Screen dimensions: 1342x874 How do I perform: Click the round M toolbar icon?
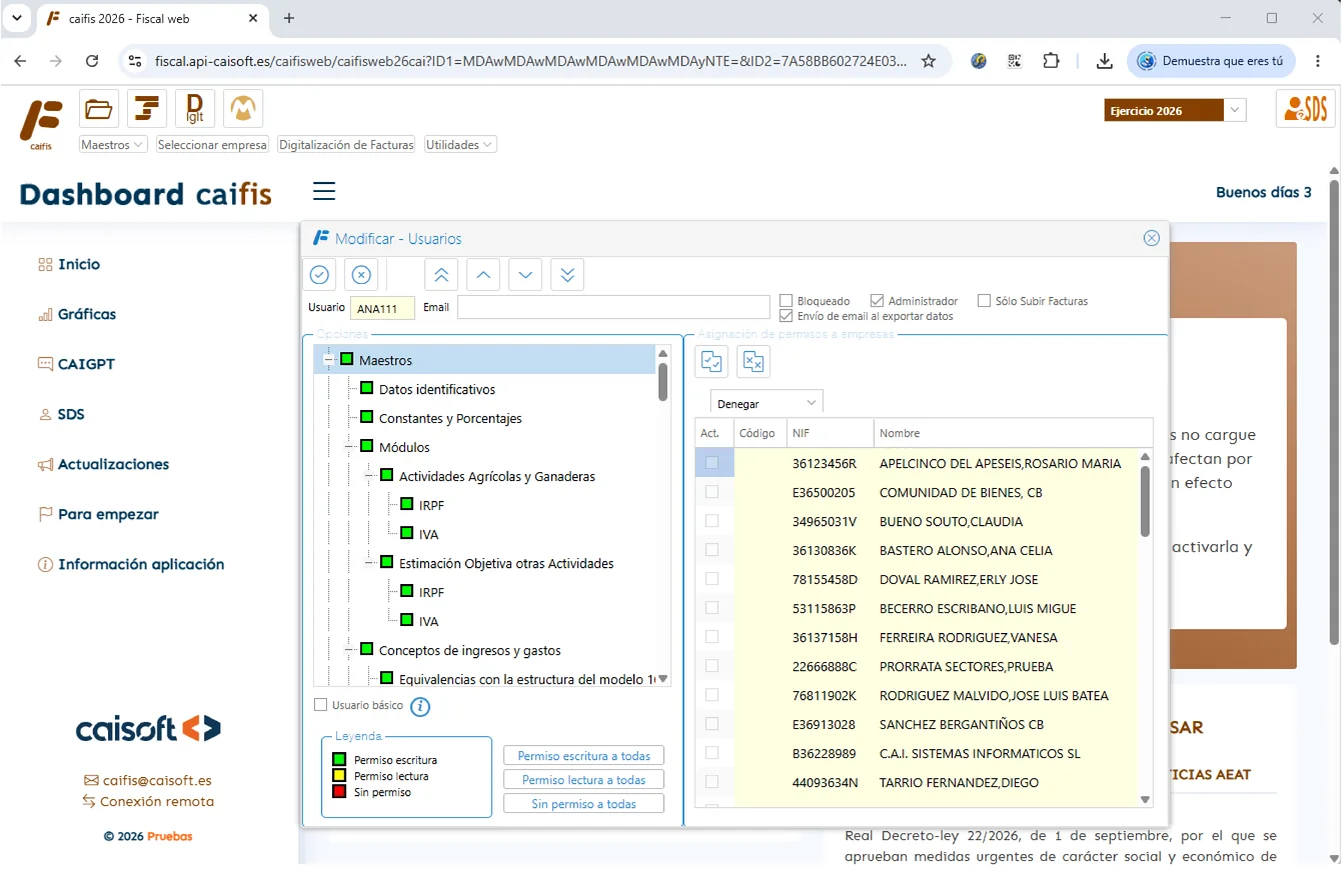[x=243, y=109]
